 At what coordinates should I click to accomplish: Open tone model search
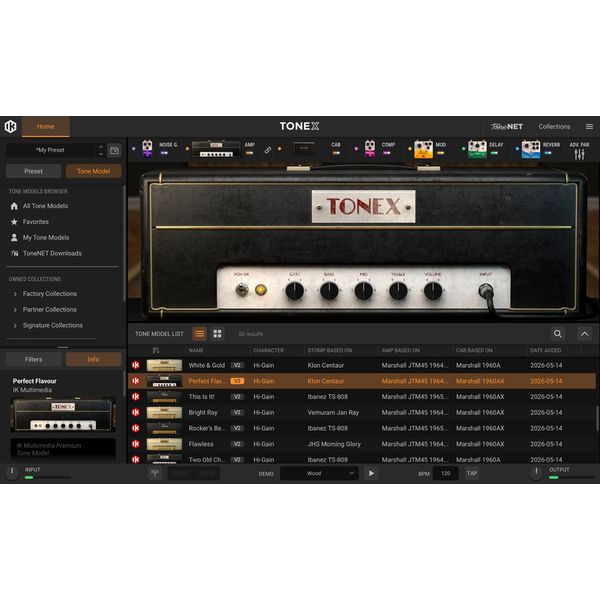point(558,334)
